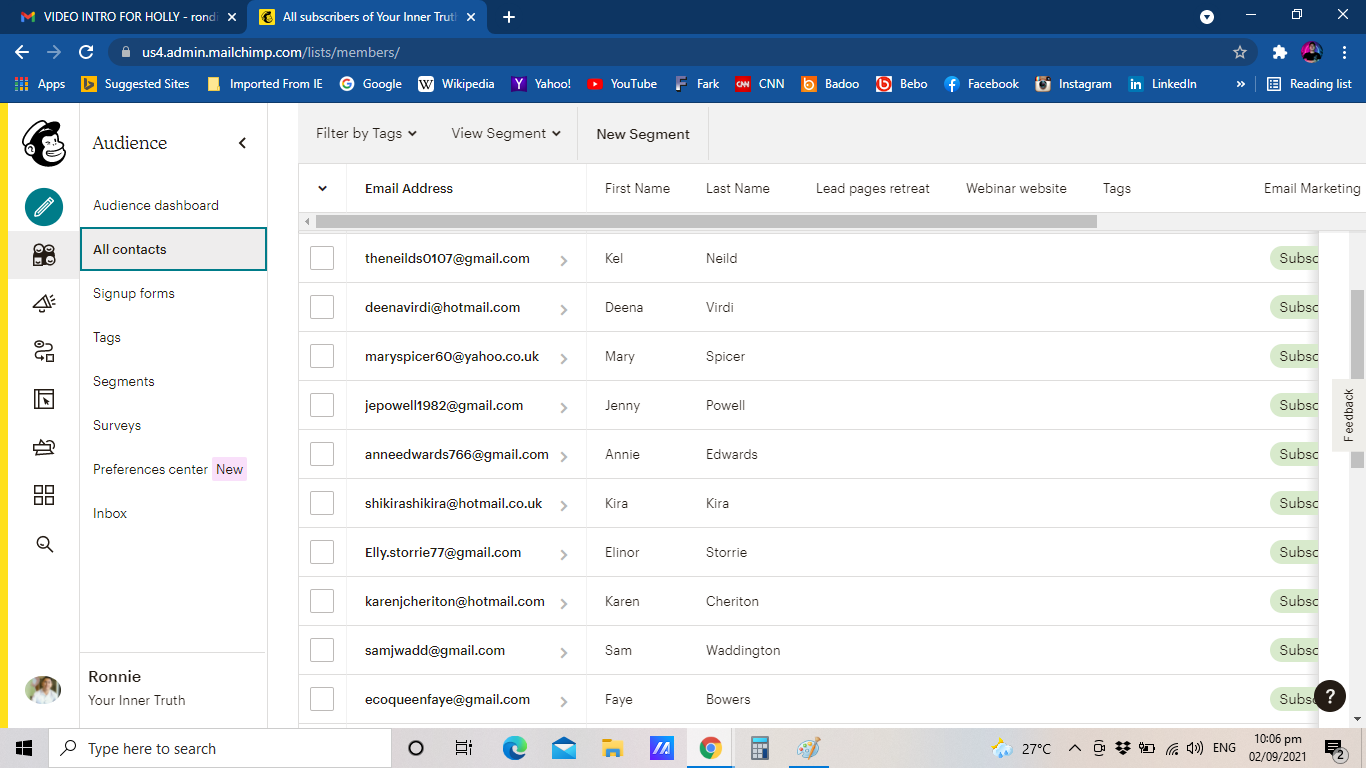The width and height of the screenshot is (1366, 768).
Task: Open Segments page
Action: pos(124,381)
